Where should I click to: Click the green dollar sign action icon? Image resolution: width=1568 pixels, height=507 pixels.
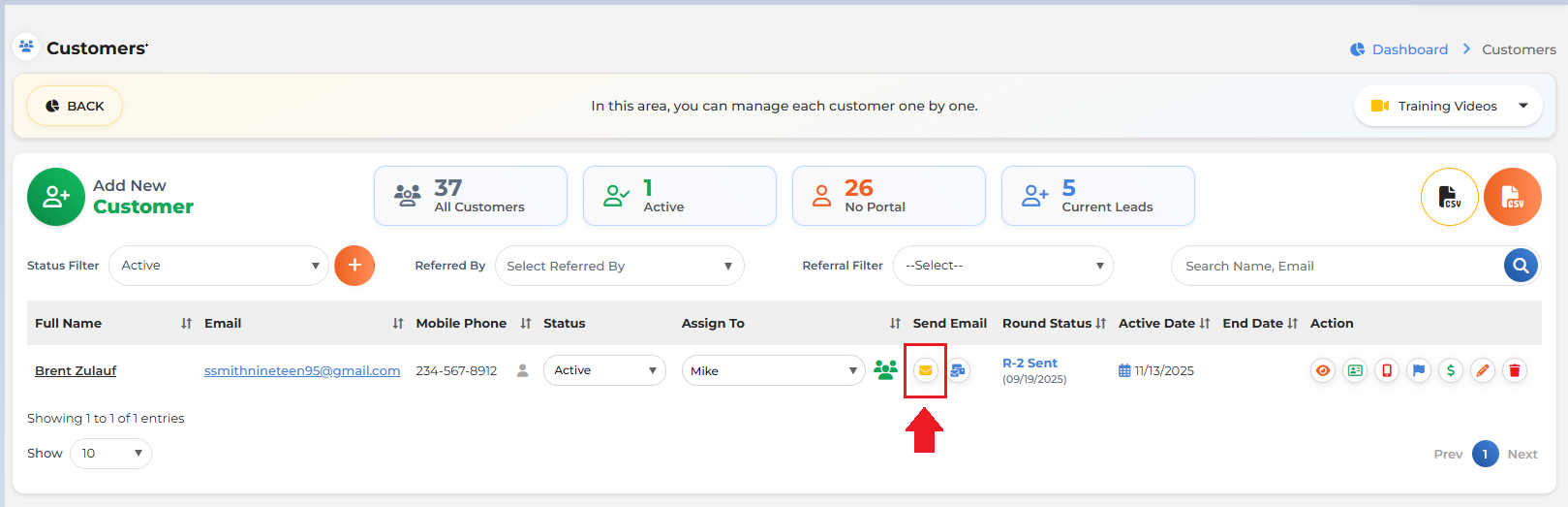pyautogui.click(x=1451, y=370)
